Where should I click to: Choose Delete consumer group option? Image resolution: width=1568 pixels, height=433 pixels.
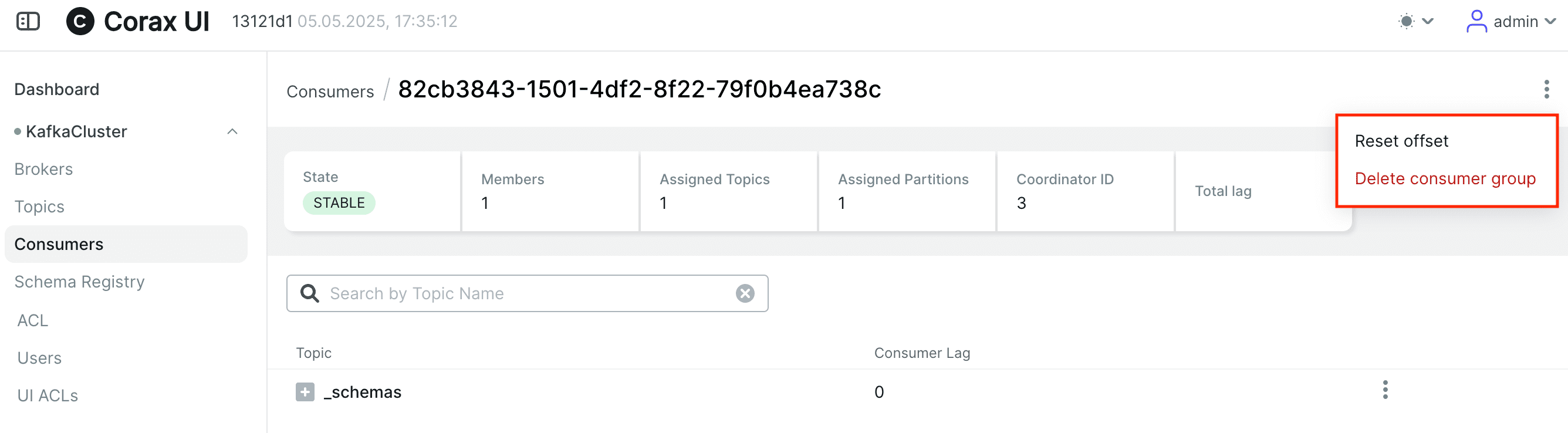1445,178
